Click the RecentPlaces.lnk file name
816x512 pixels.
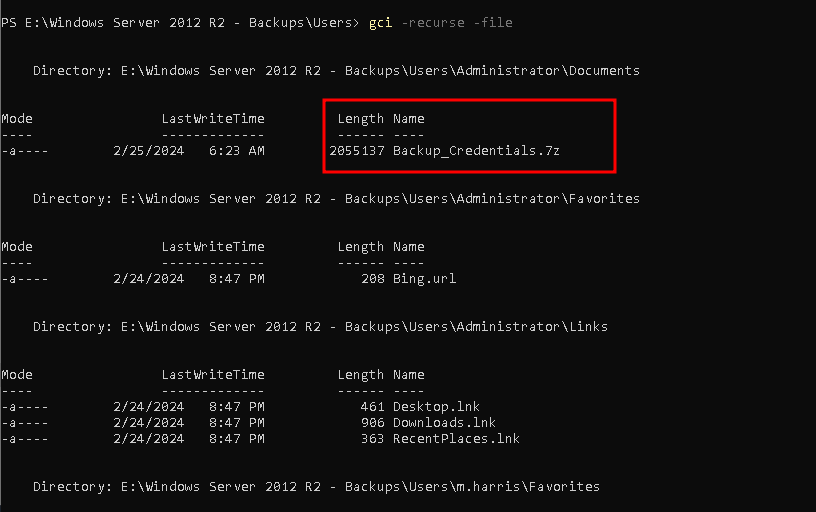point(456,439)
